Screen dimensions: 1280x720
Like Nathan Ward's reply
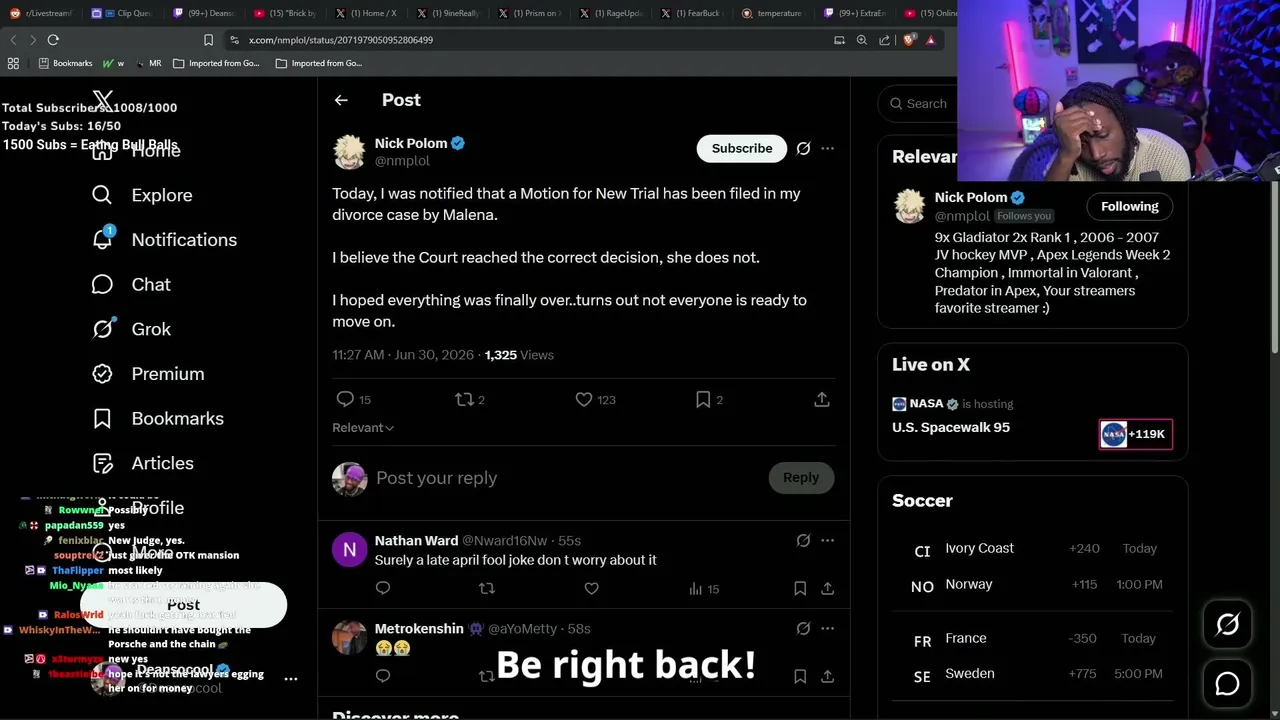tap(591, 589)
